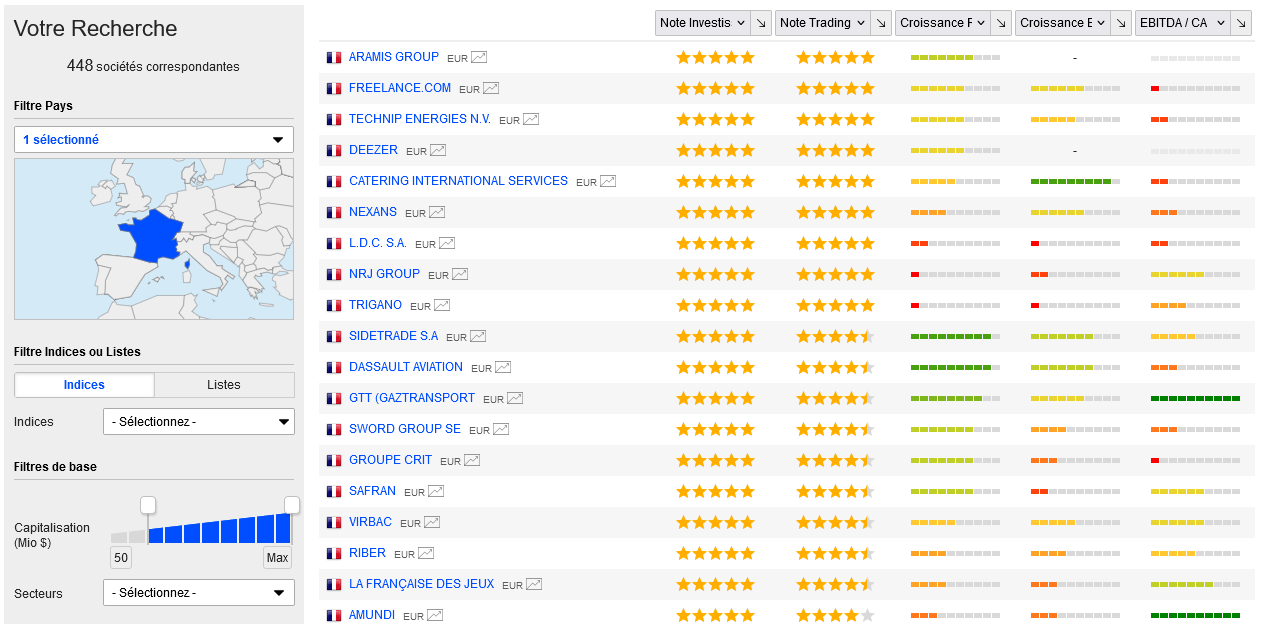Click the "448 sociétés correspondantes" text
Image resolution: width=1263 pixels, height=624 pixels.
click(153, 66)
